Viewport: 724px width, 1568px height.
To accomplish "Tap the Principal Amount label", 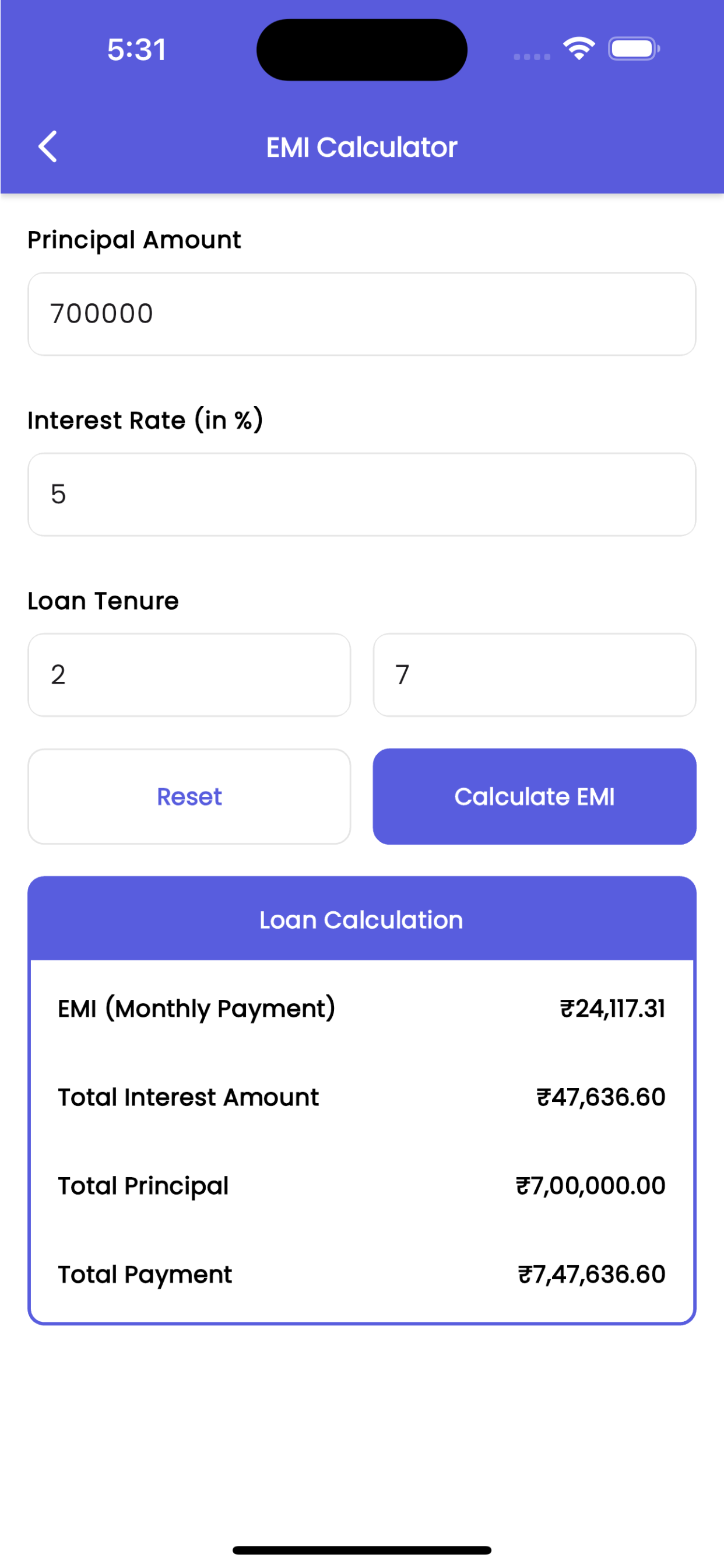I will tap(135, 240).
